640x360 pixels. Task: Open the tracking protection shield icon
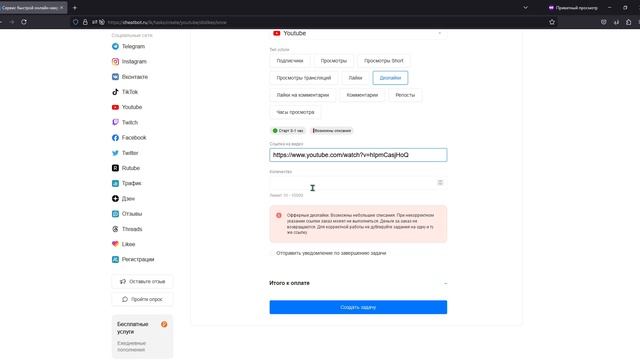coord(76,22)
